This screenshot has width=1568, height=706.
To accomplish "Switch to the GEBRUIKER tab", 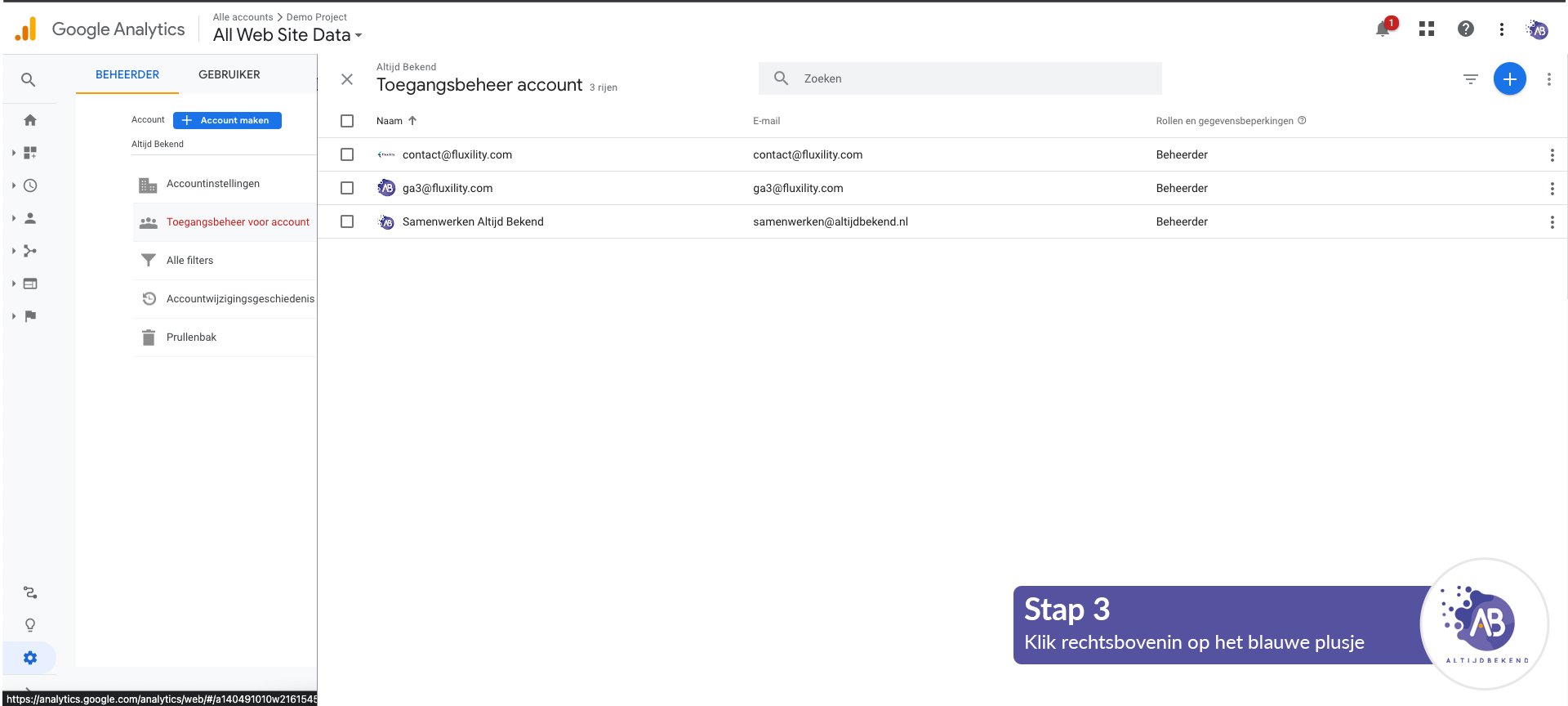I will pyautogui.click(x=229, y=74).
